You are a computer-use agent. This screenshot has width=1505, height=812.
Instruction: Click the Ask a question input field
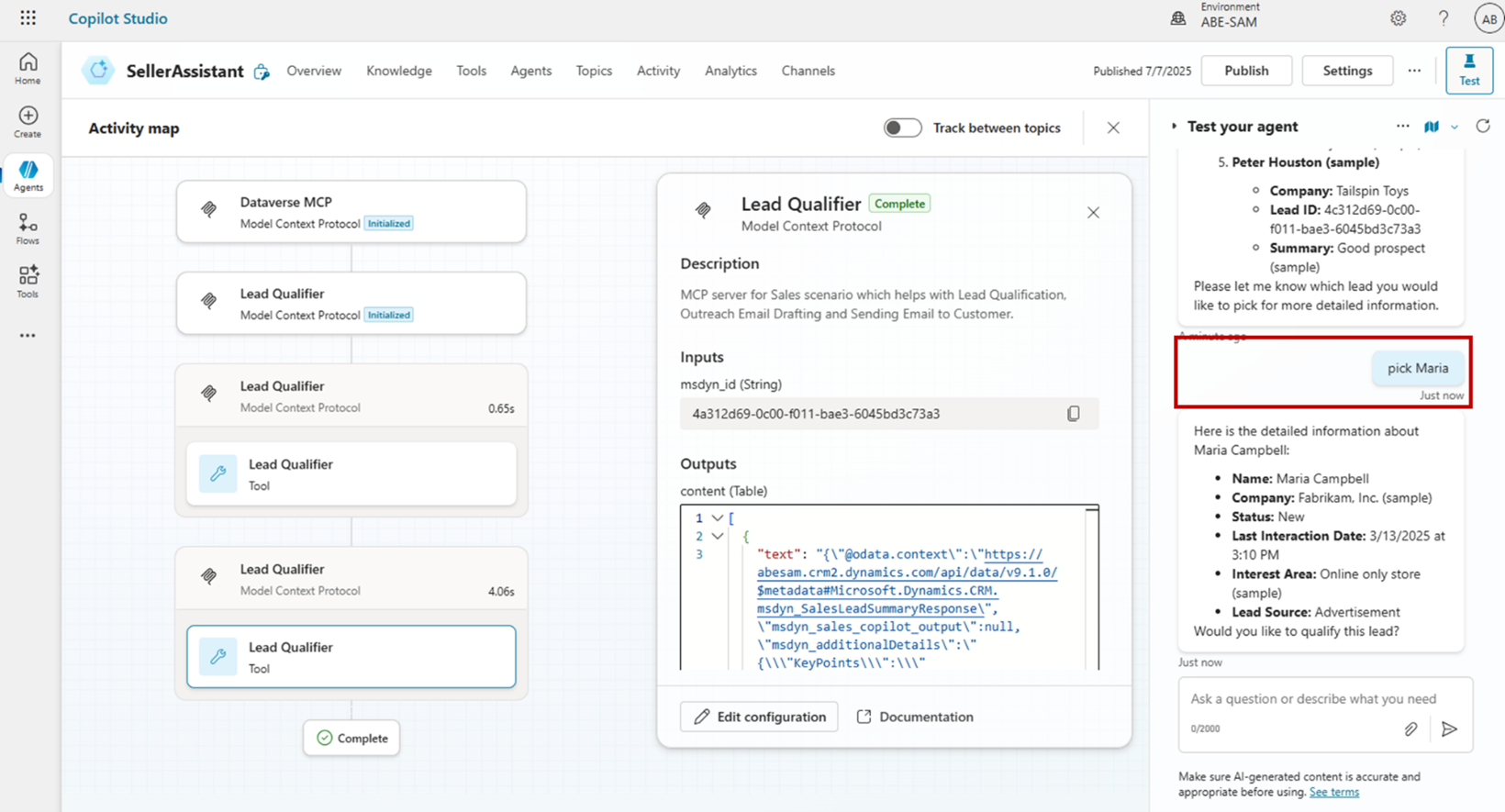click(1312, 699)
